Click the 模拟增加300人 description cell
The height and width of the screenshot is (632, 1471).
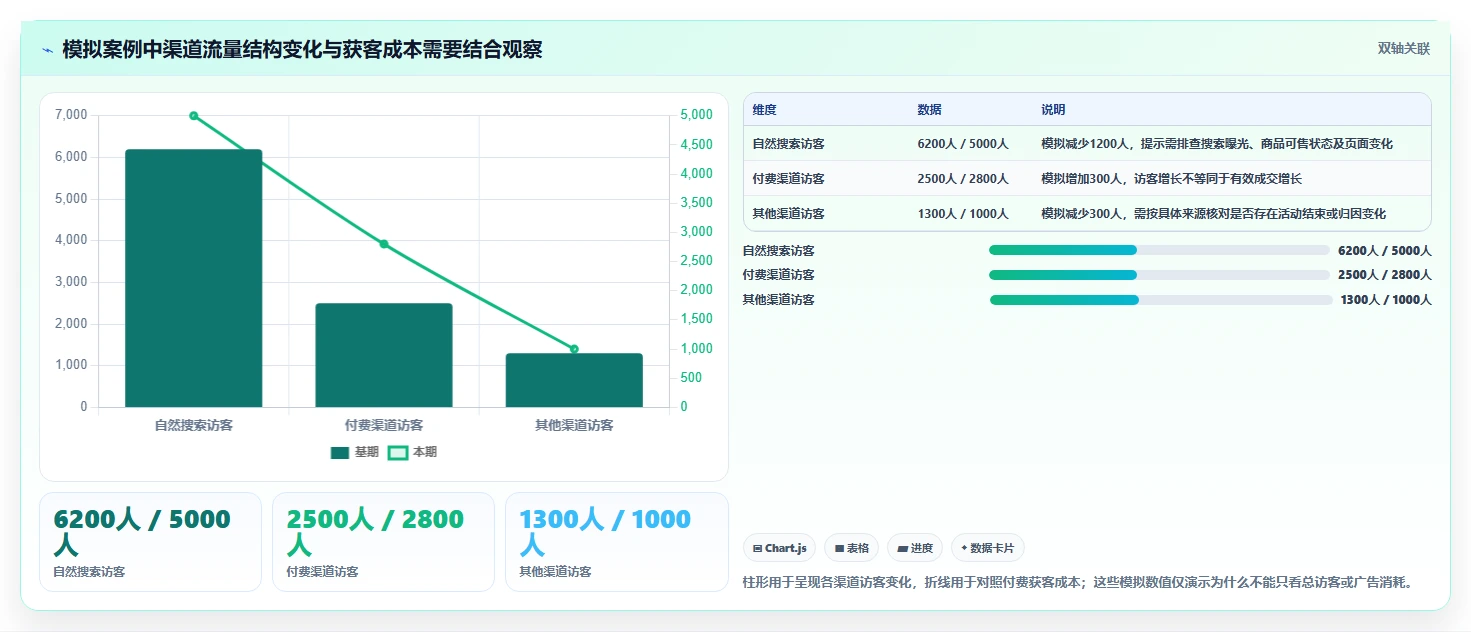tap(1232, 179)
